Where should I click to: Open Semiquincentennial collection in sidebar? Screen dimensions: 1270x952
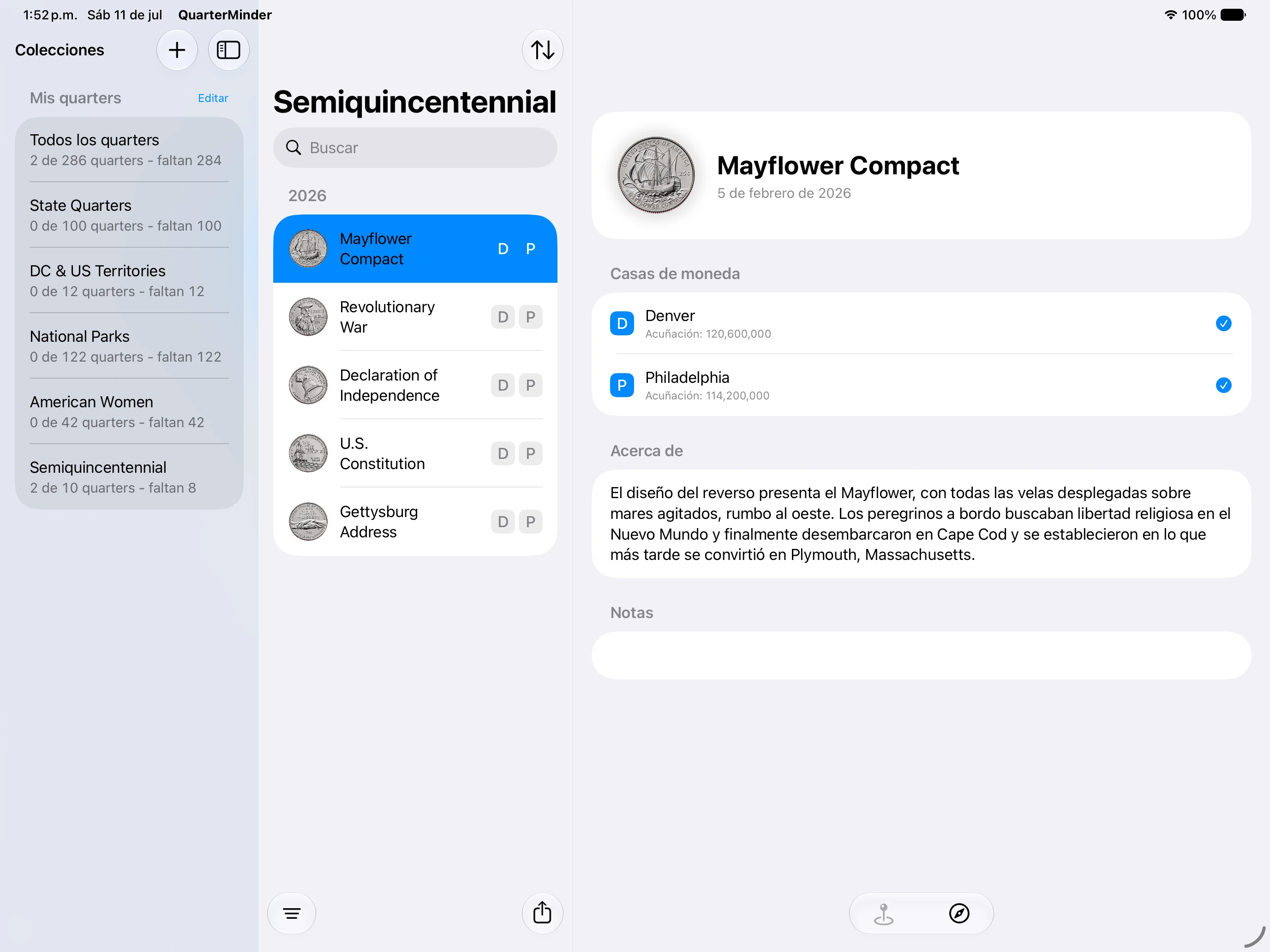[129, 477]
